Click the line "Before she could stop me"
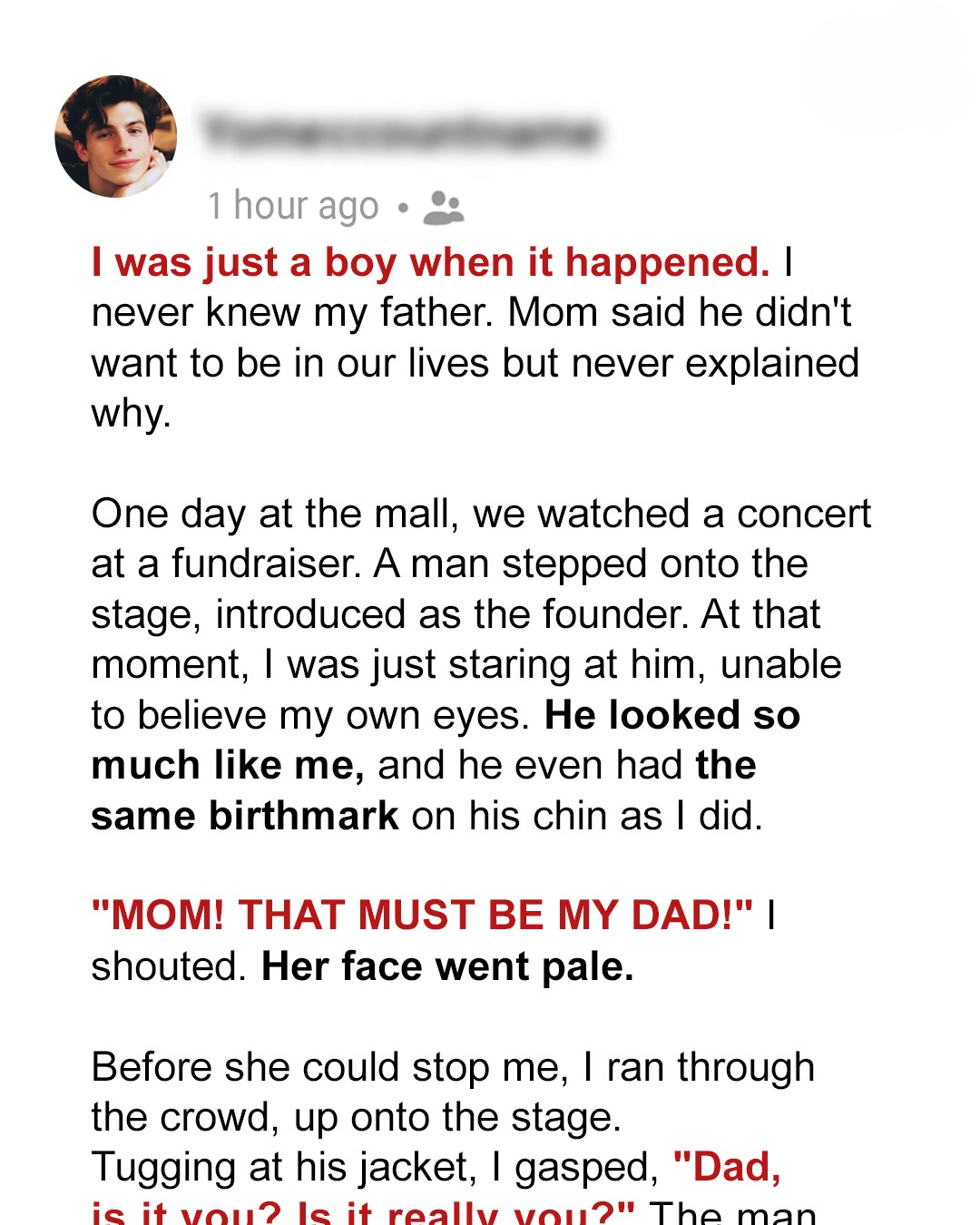980x1225 pixels. [x=453, y=1067]
